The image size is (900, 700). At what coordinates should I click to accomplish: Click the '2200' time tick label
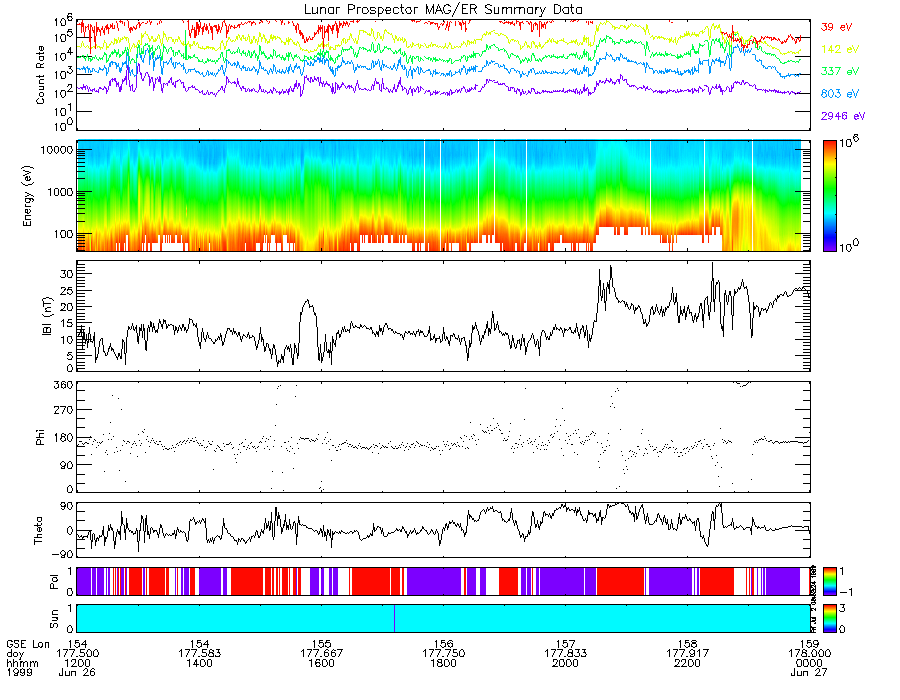click(x=687, y=663)
